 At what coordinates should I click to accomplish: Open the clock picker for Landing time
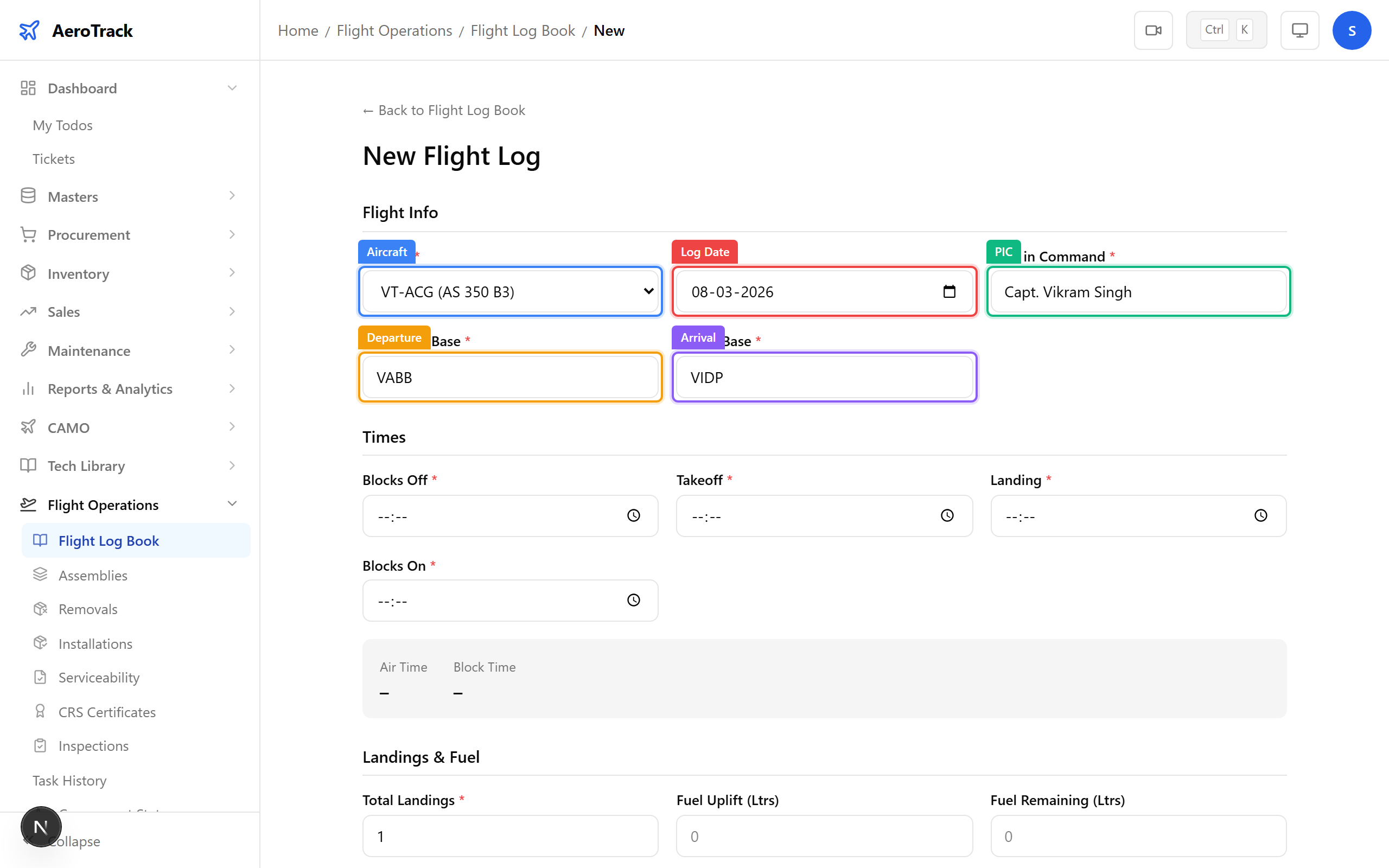click(1260, 515)
